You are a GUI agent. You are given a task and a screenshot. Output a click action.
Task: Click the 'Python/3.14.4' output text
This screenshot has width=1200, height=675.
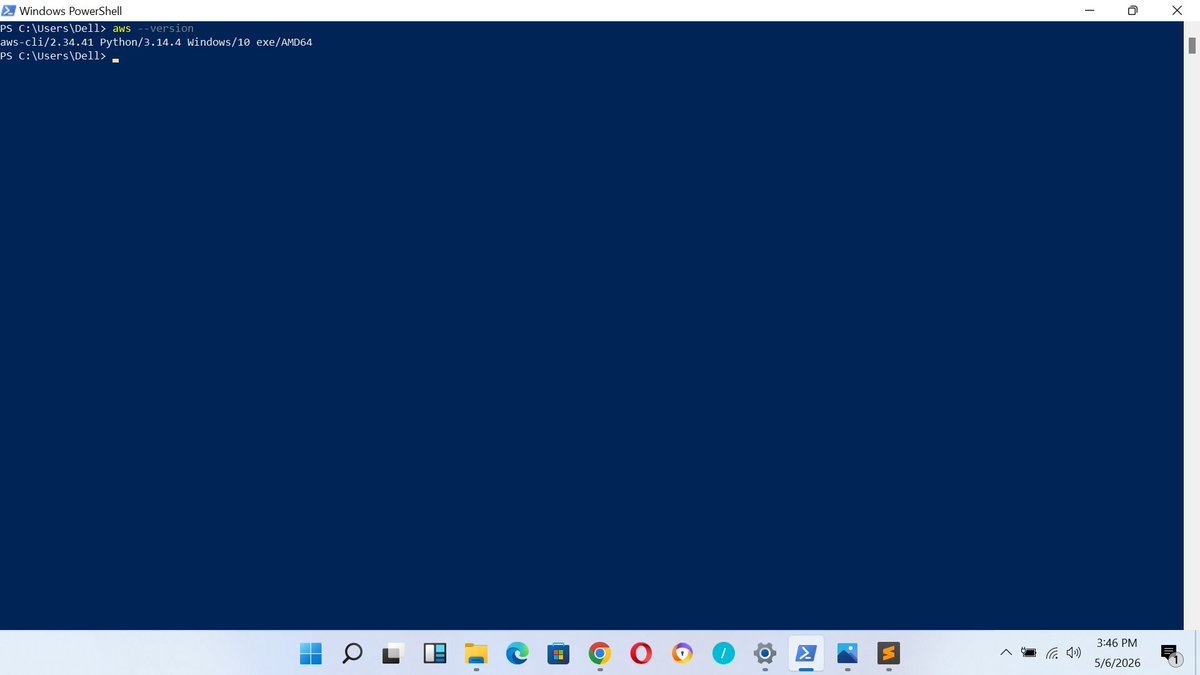141,43
